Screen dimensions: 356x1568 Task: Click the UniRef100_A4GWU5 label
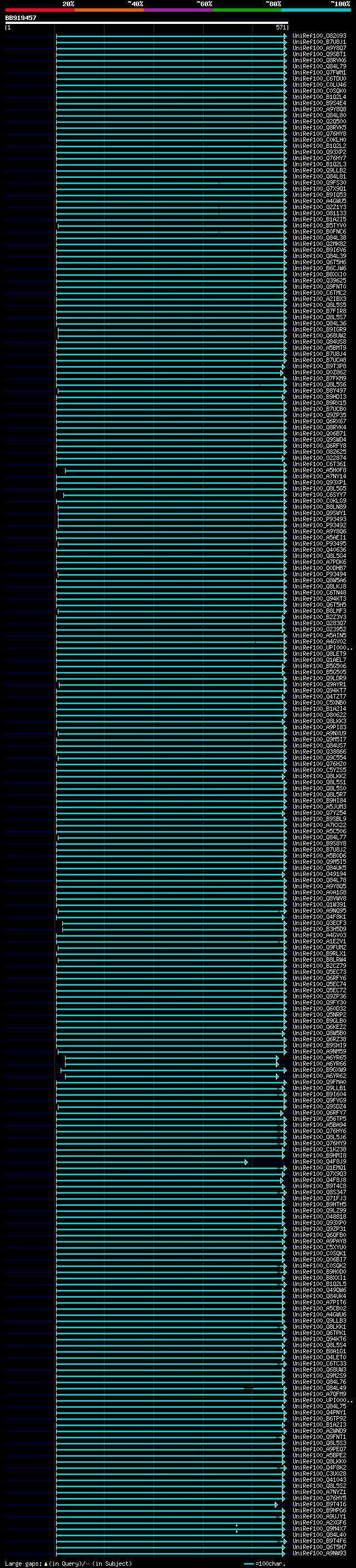coord(319,201)
